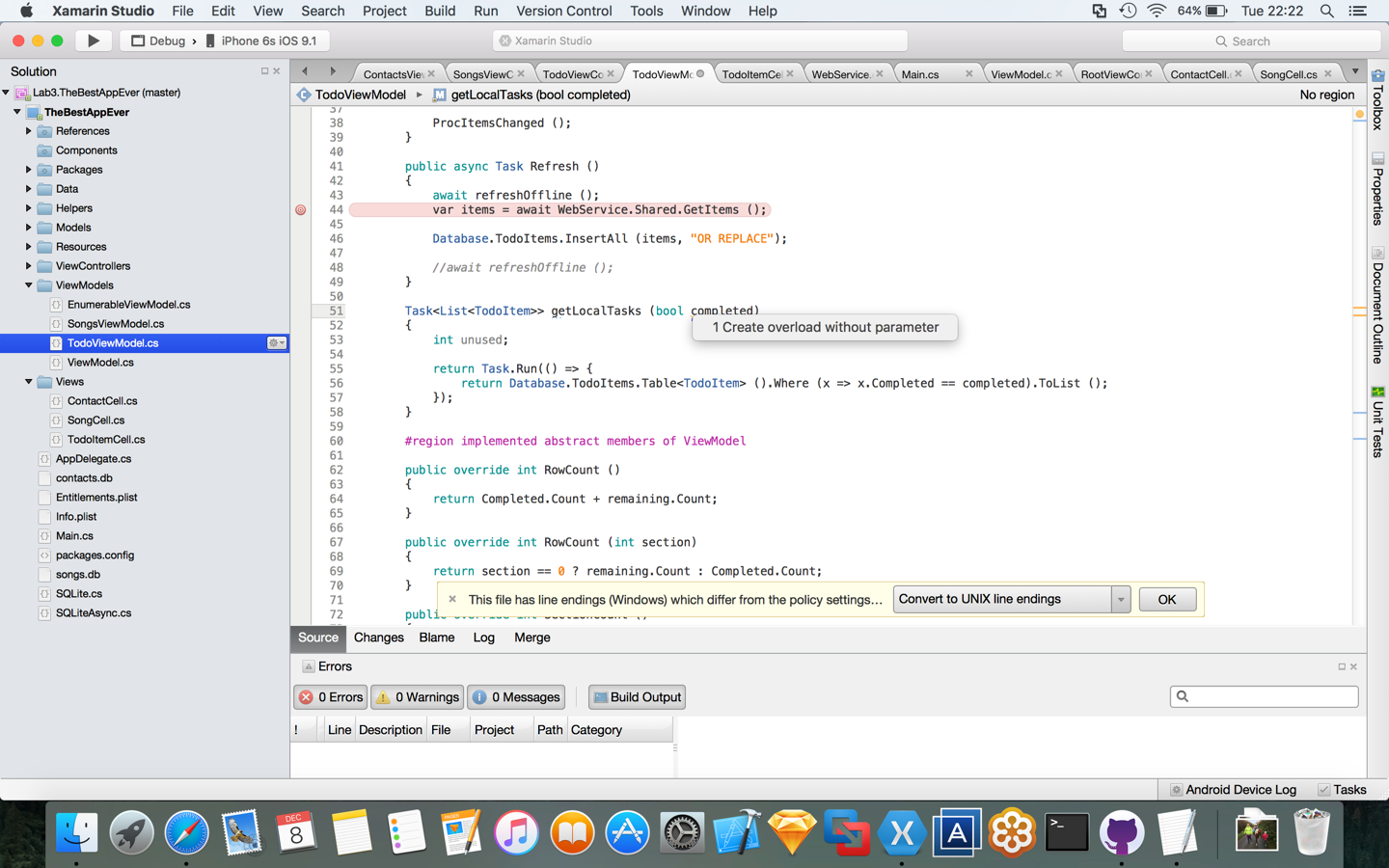The image size is (1389, 868).
Task: Open the Build menu
Action: click(x=439, y=11)
